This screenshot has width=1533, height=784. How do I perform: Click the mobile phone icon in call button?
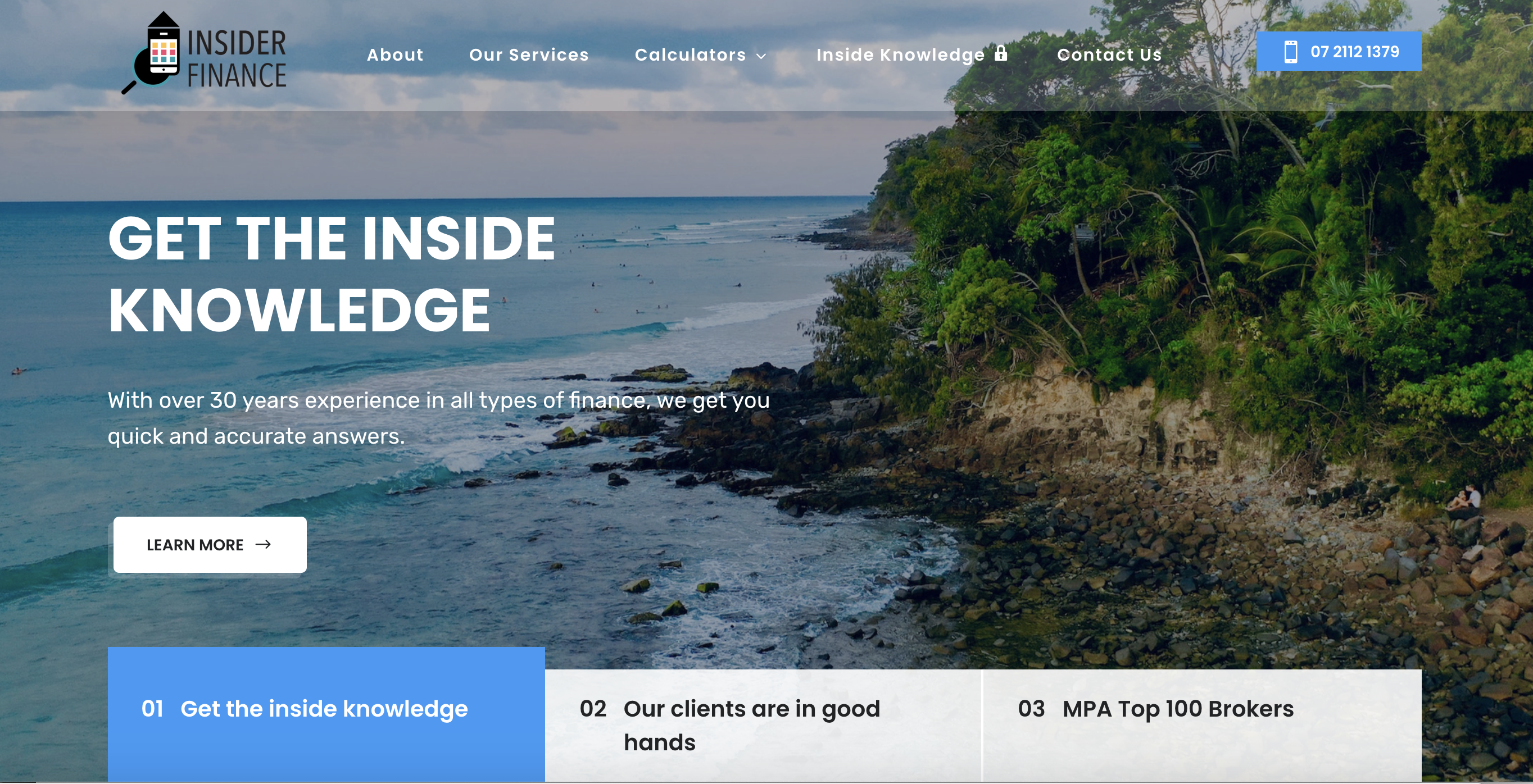tap(1290, 52)
